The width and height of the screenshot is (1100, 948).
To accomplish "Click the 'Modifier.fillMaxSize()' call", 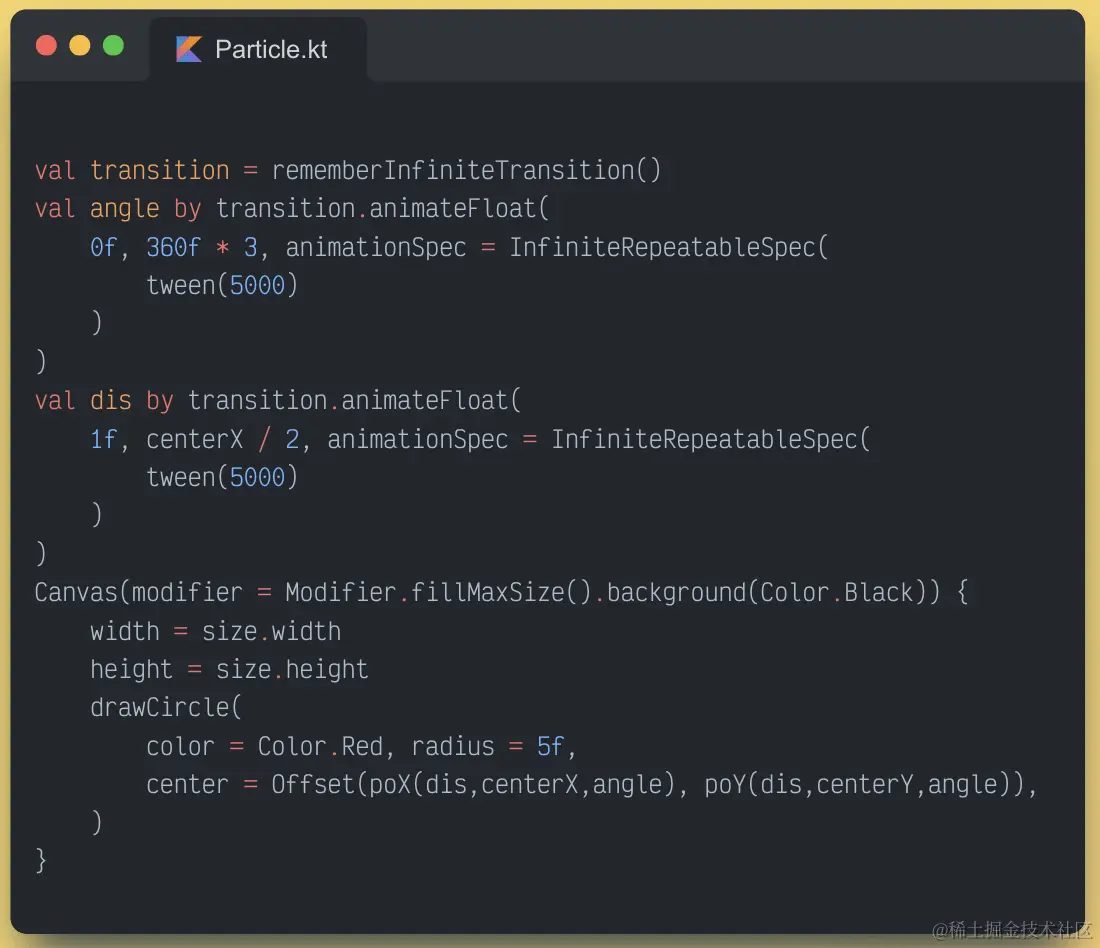I will (438, 592).
